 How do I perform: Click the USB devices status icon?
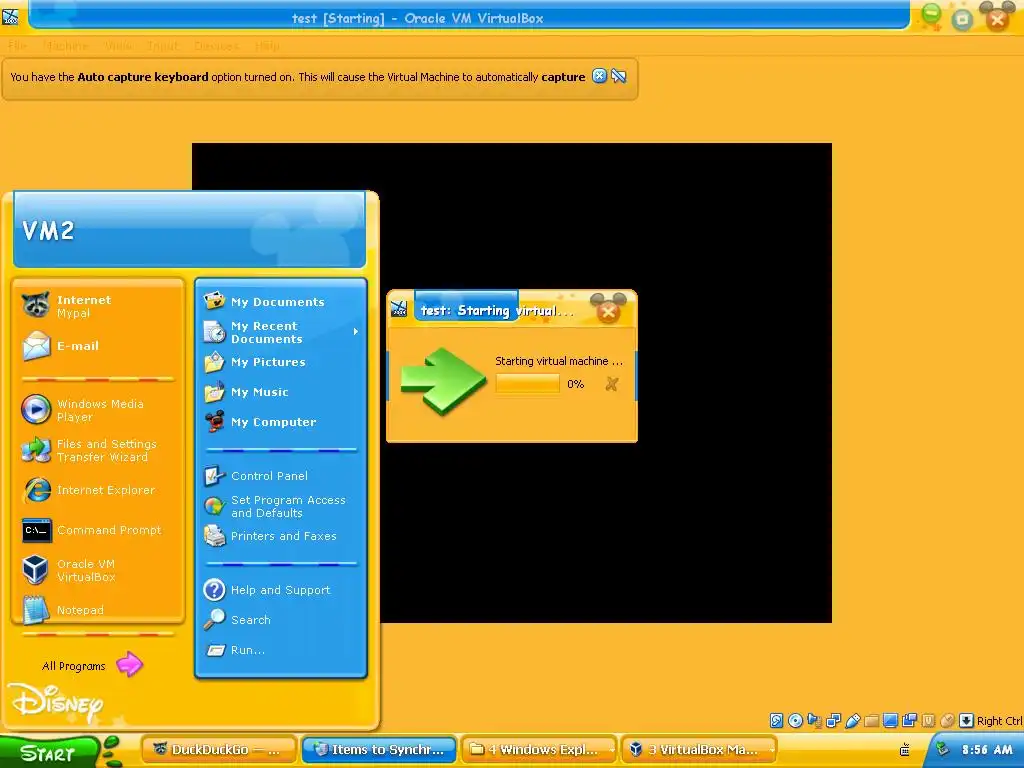click(852, 720)
